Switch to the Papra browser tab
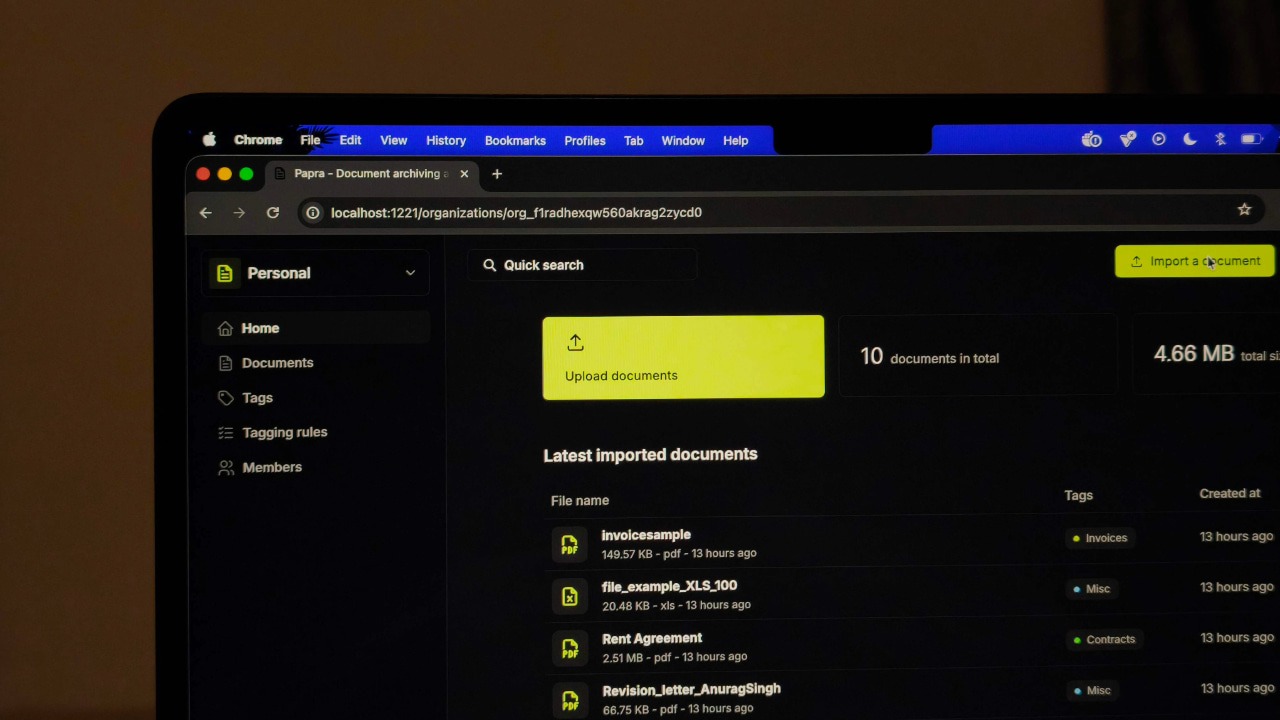The image size is (1280, 720). [366, 173]
